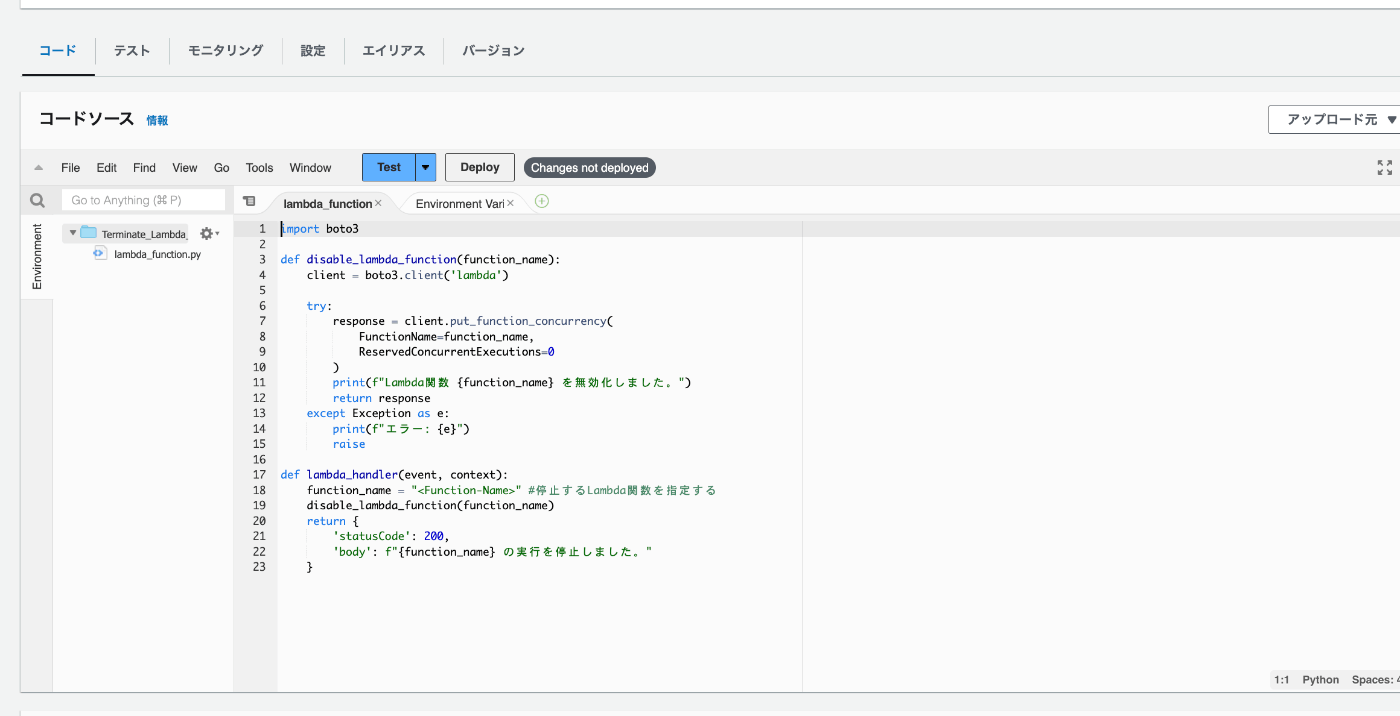The image size is (1400, 716).
Task: Open Python language selector in status bar
Action: pyautogui.click(x=1320, y=680)
